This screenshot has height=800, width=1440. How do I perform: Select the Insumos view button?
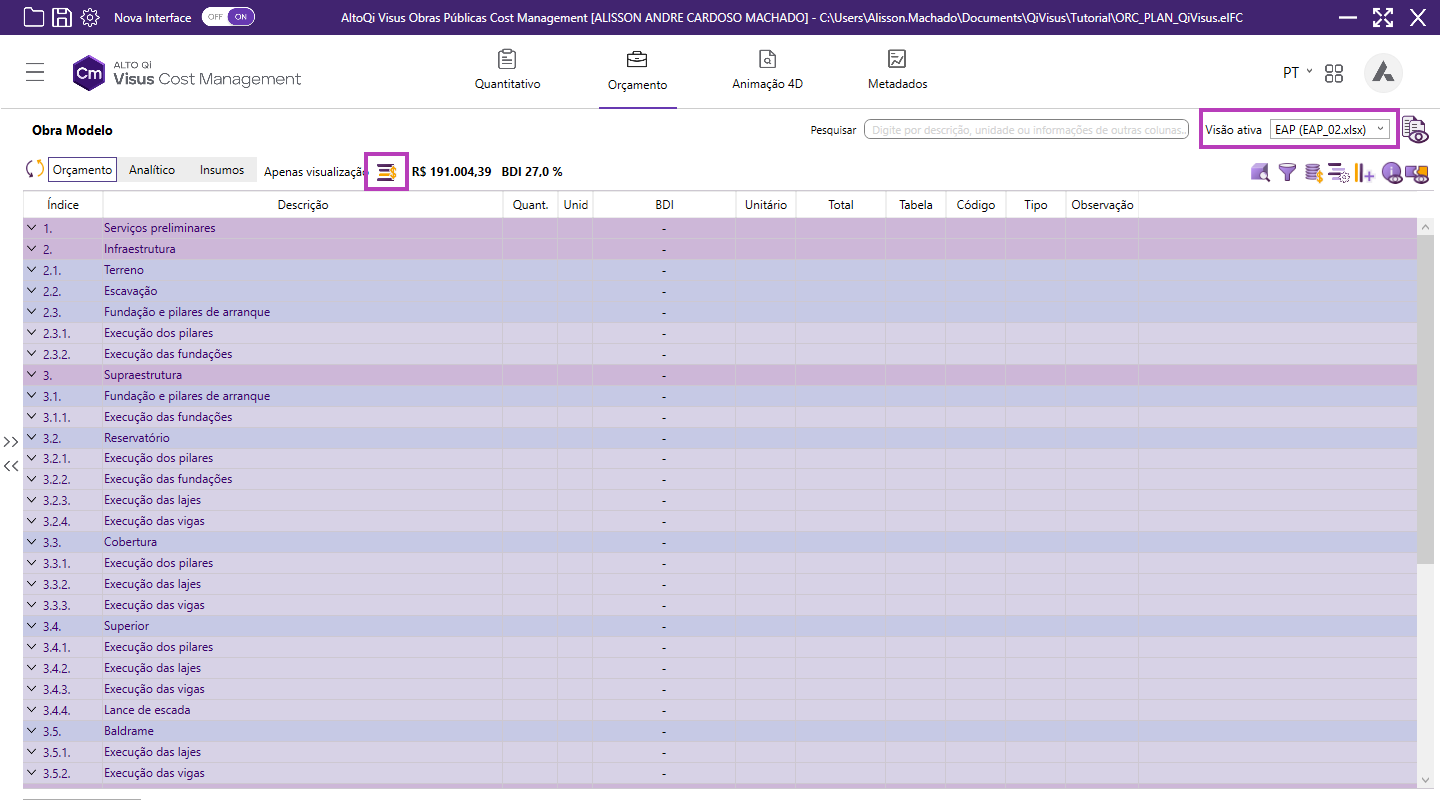[x=222, y=170]
